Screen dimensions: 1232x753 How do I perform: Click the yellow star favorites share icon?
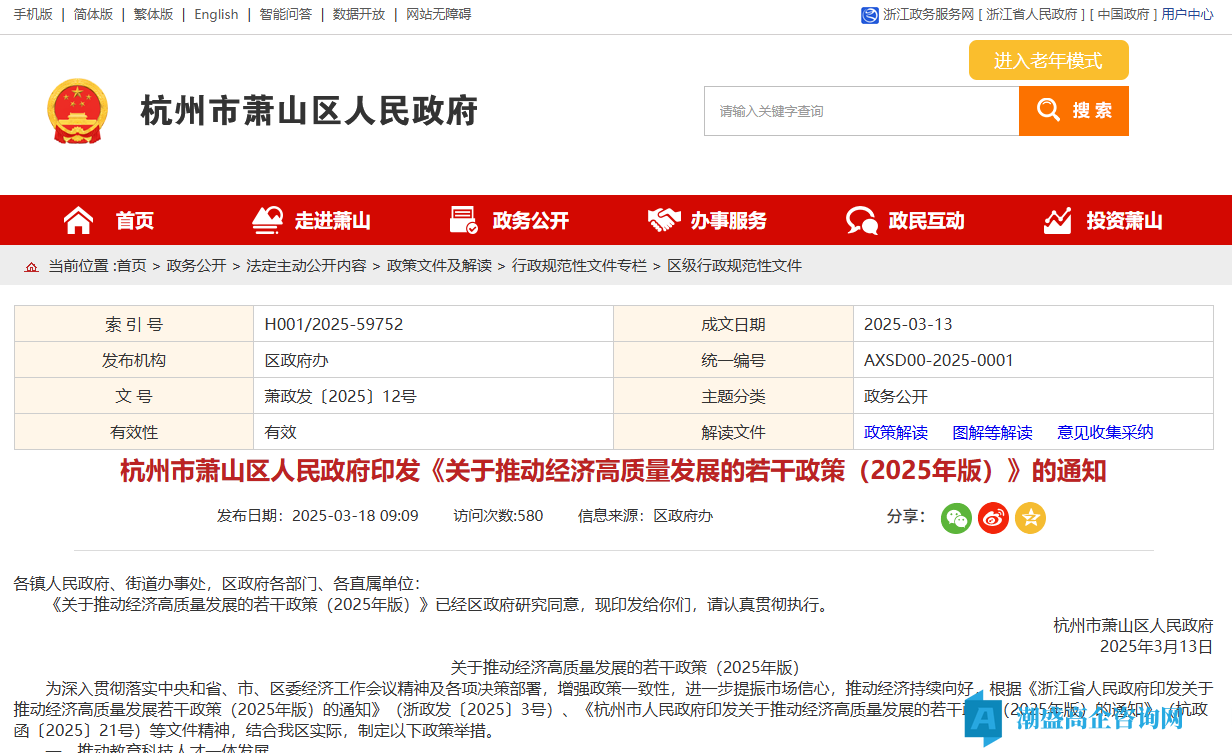pos(1030,518)
